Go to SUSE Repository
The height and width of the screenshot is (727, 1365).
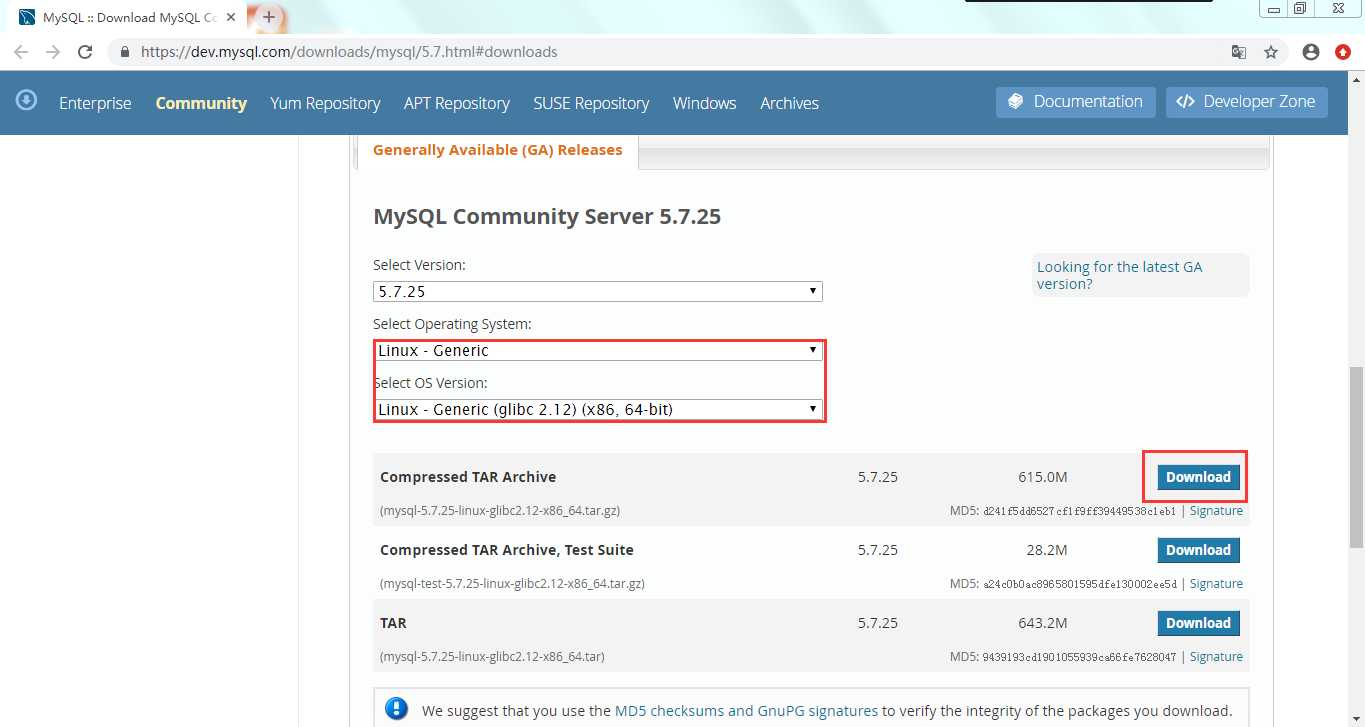(x=591, y=103)
